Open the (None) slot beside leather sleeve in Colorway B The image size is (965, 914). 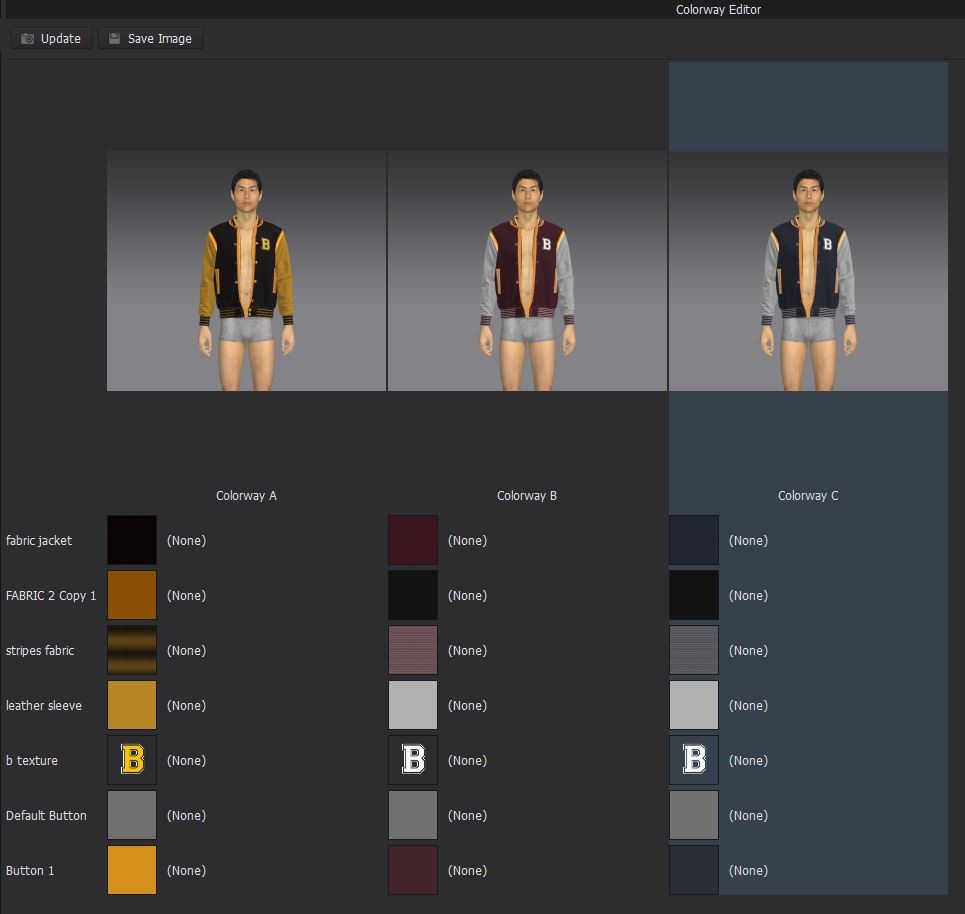[x=468, y=705]
